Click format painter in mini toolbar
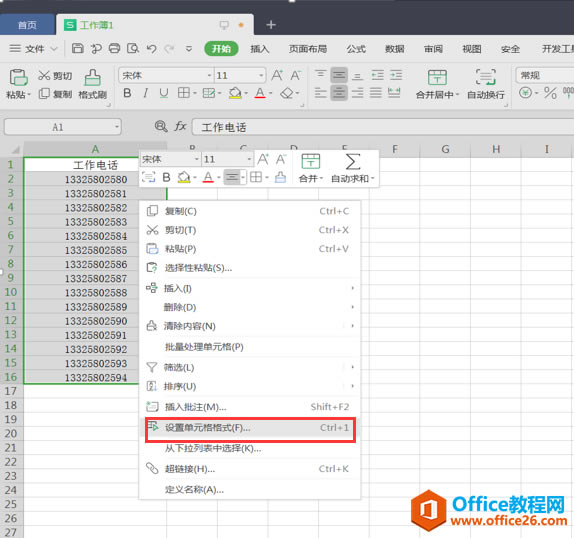 coord(280,178)
